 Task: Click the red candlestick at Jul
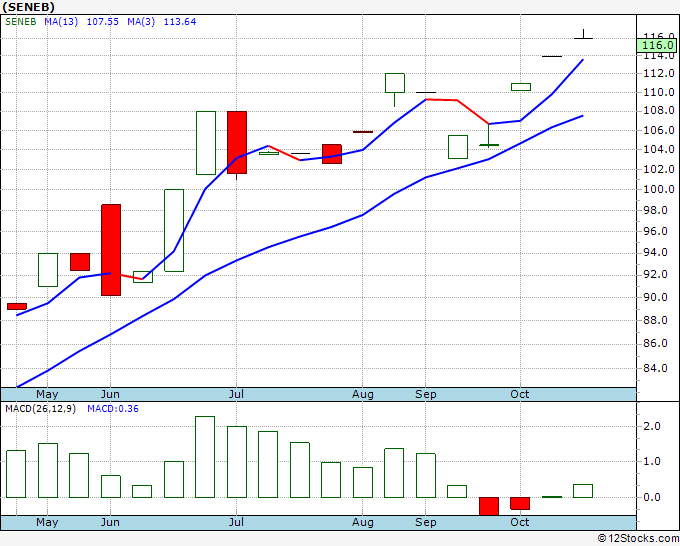coord(237,143)
